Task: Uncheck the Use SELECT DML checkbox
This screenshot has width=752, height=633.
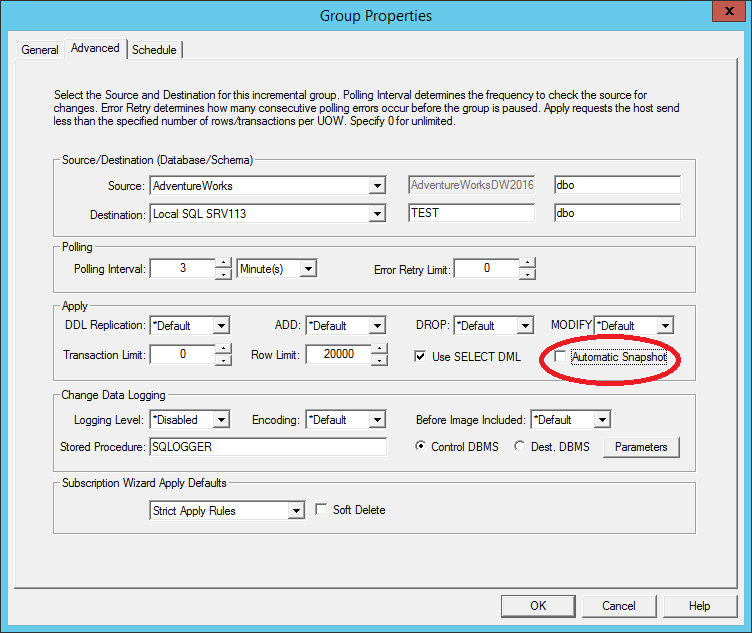Action: point(422,356)
